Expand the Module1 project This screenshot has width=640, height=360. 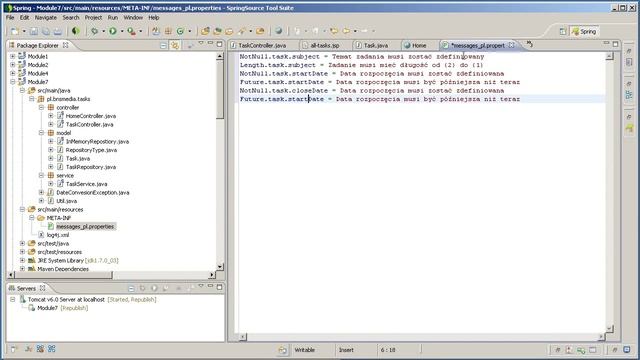click(13, 56)
